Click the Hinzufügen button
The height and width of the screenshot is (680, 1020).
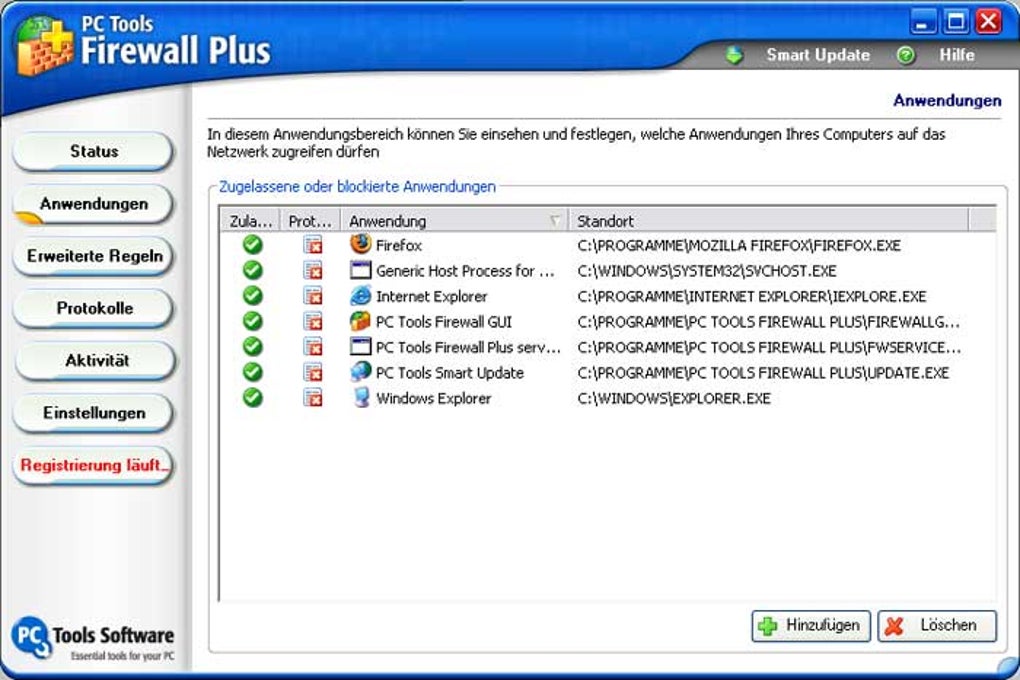(x=811, y=626)
